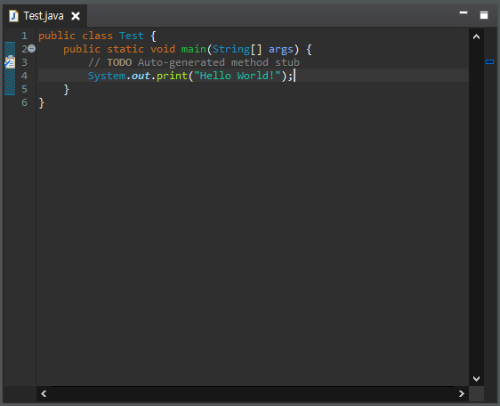Click the closing brace on line 6
Viewport: 500px width, 406px height.
41,103
